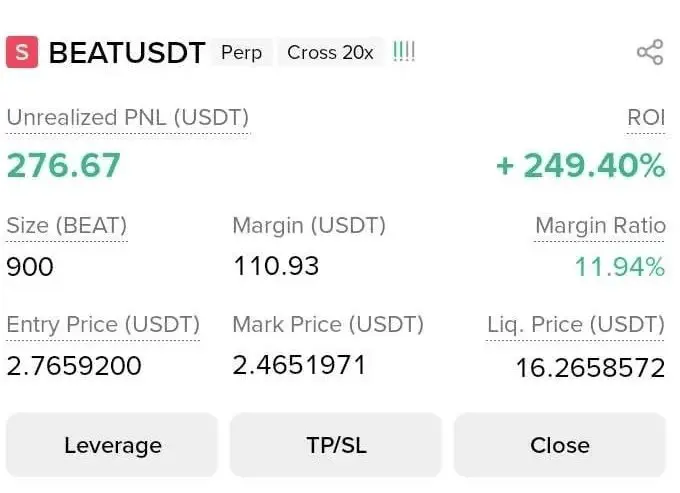The height and width of the screenshot is (493, 680).
Task: Tap the Perp contract tag
Action: tap(242, 52)
